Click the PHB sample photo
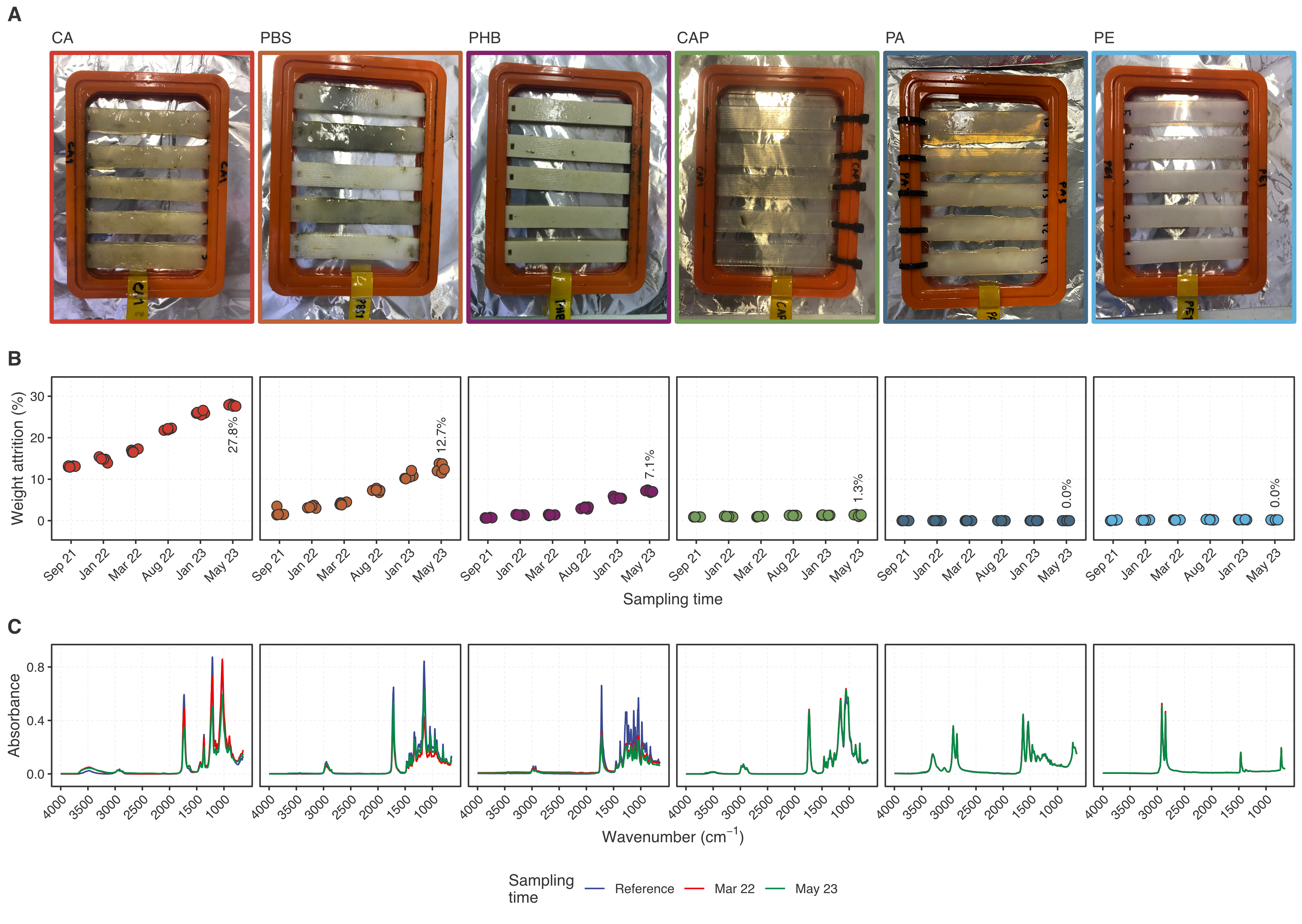This screenshot has height=924, width=1302. click(x=568, y=187)
